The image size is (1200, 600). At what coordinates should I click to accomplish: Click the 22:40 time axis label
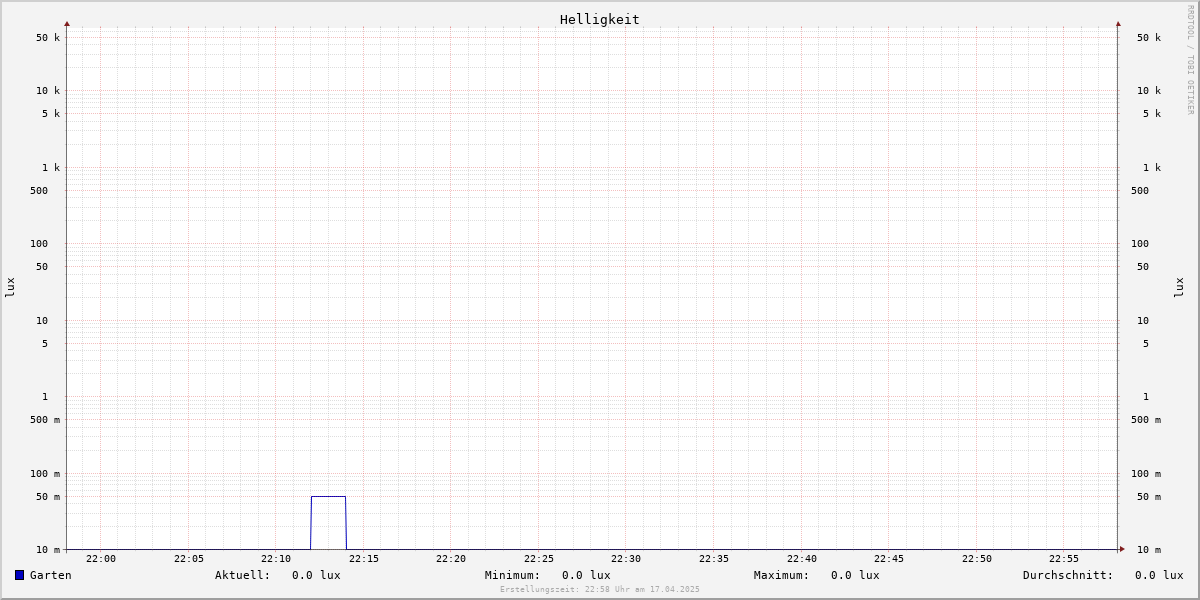tap(802, 559)
